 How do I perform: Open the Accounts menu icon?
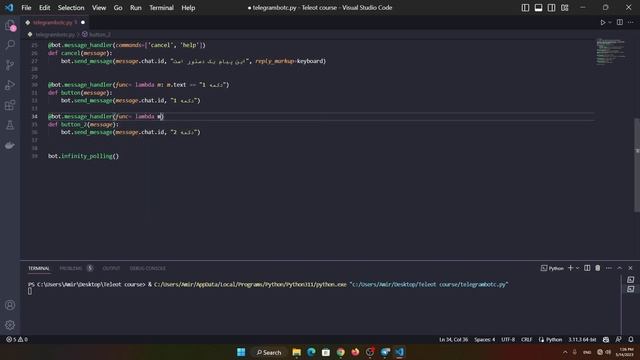10,305
